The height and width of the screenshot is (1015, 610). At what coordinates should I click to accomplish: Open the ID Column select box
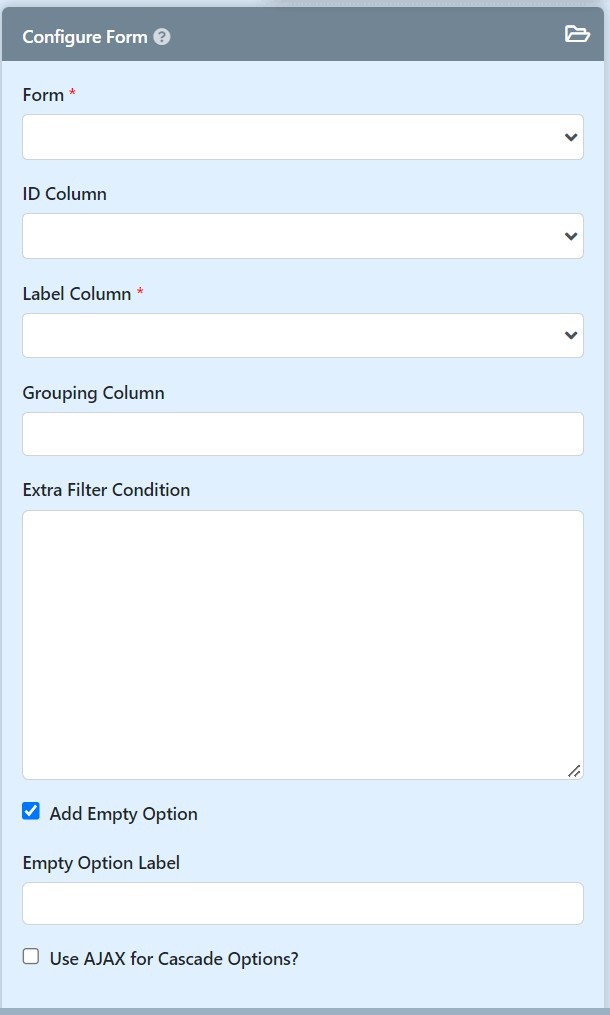coord(303,236)
